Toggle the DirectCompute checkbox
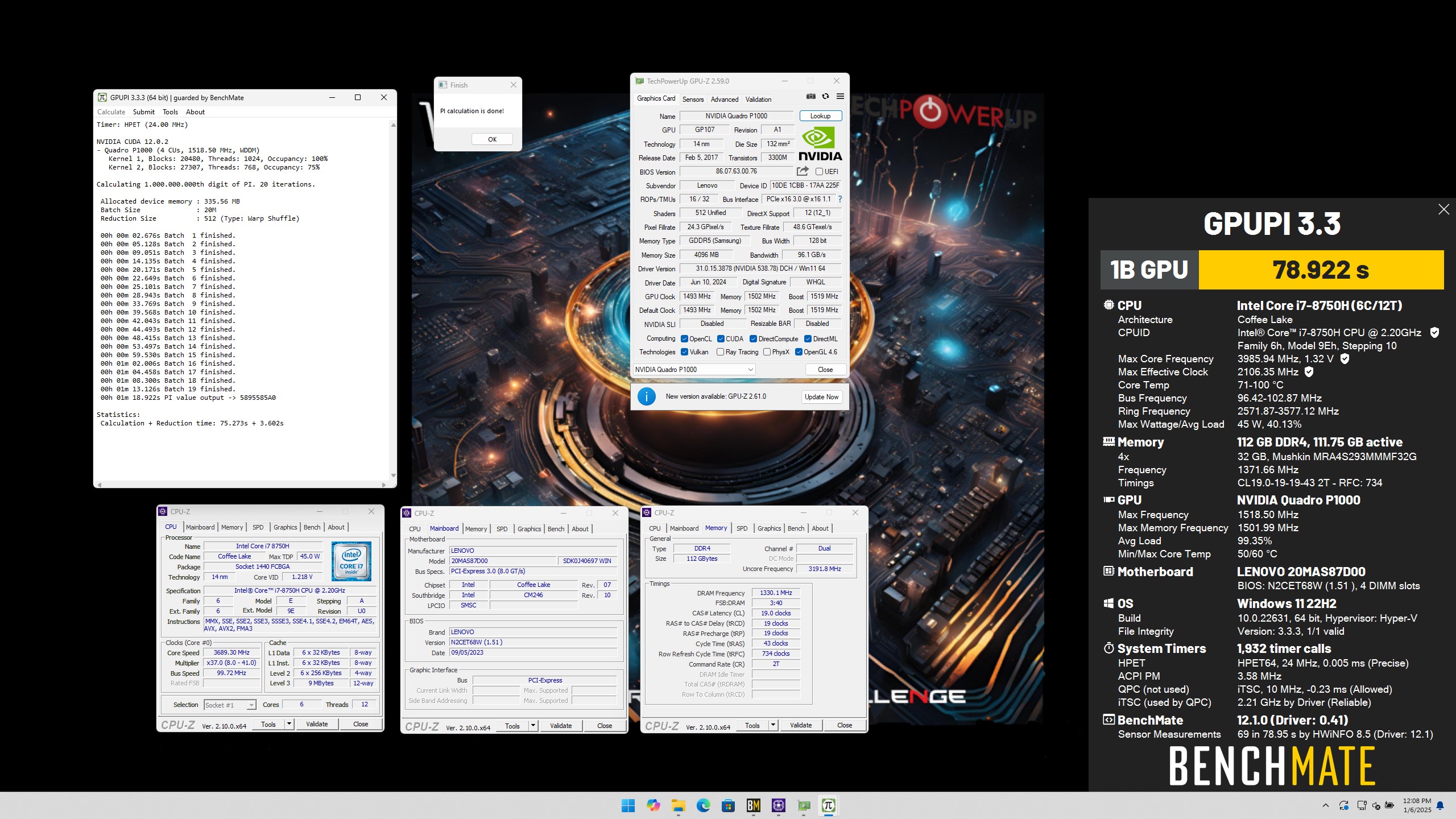This screenshot has height=819, width=1456. click(x=753, y=339)
